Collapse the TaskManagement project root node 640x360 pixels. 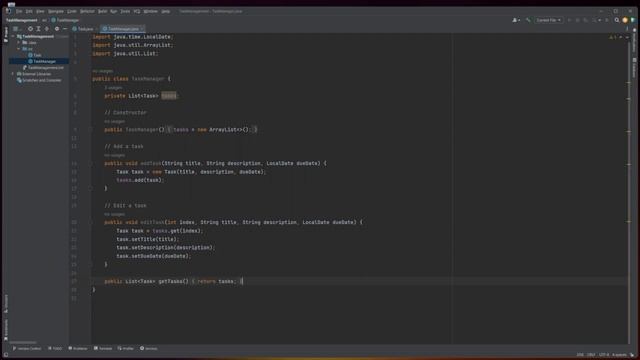(13, 36)
